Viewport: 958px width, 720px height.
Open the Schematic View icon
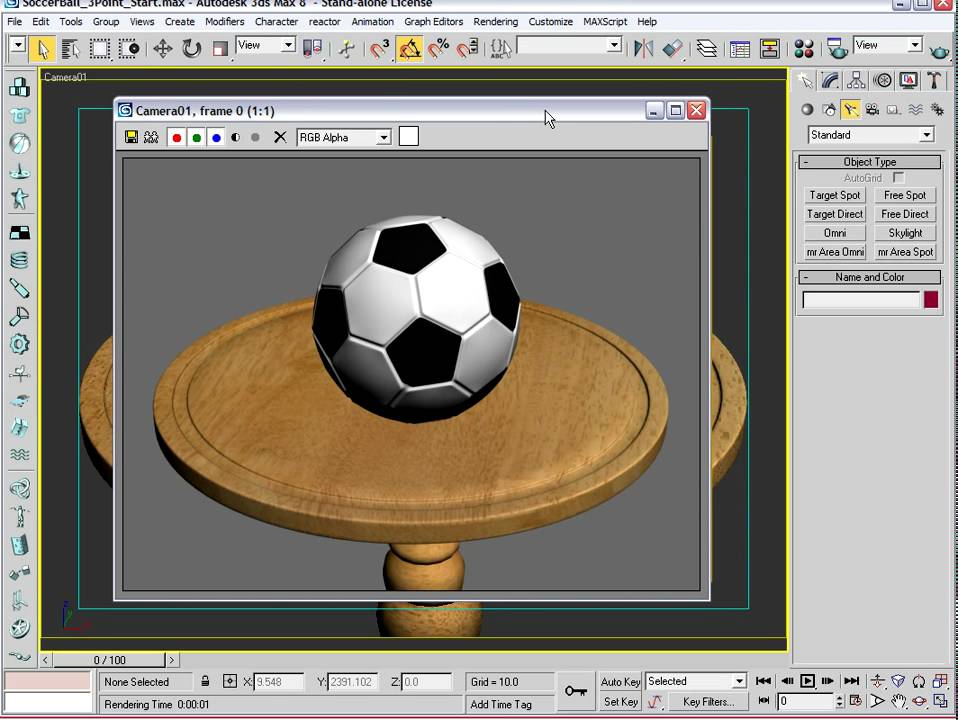[x=770, y=48]
